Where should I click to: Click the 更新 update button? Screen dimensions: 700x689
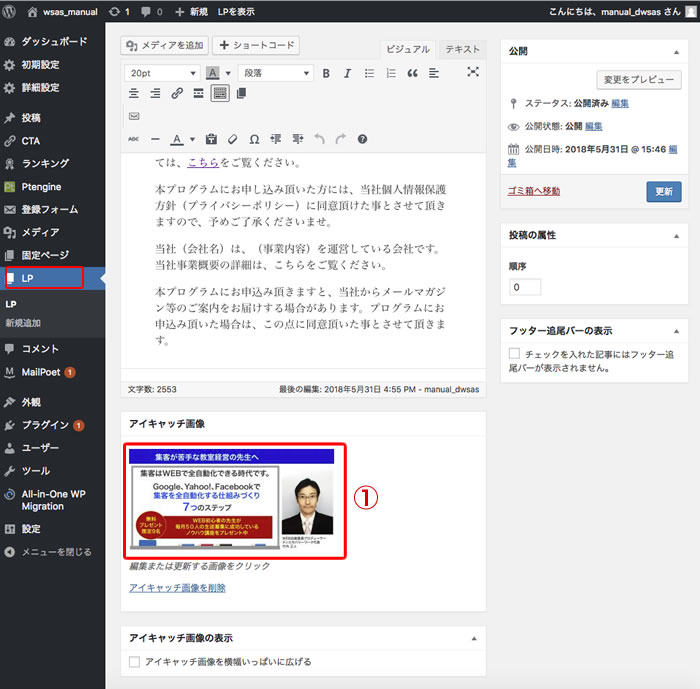[x=663, y=191]
